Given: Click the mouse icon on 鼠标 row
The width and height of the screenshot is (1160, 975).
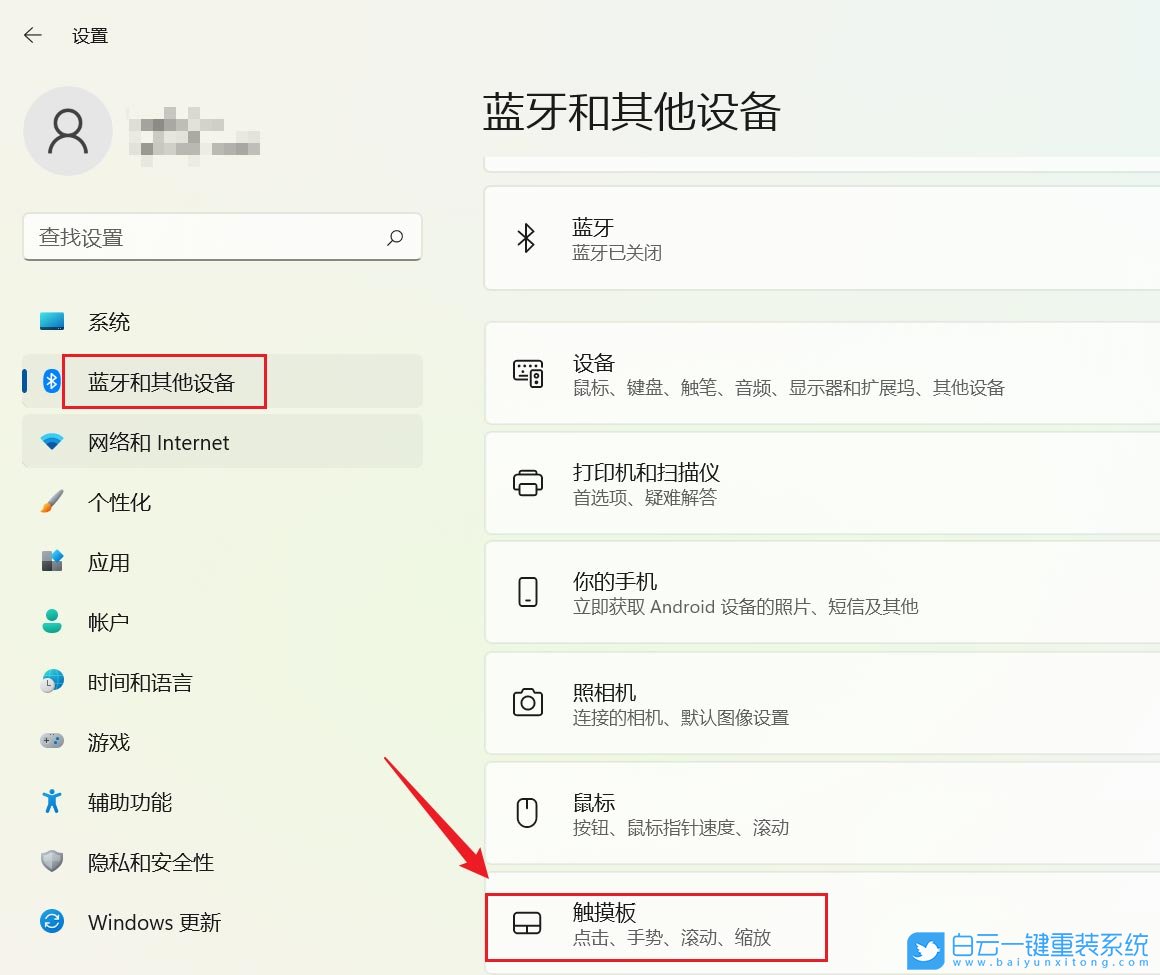Looking at the screenshot, I should (528, 812).
